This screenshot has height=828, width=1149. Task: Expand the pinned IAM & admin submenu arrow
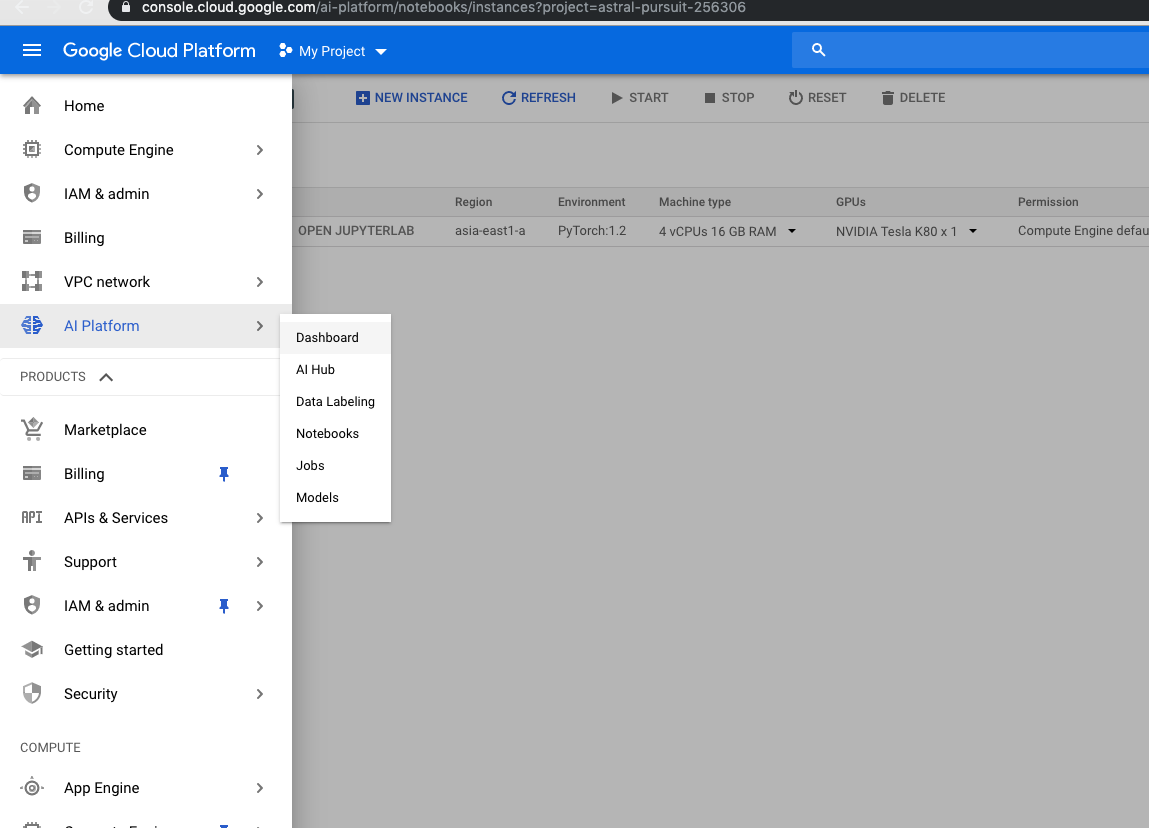pyautogui.click(x=260, y=606)
